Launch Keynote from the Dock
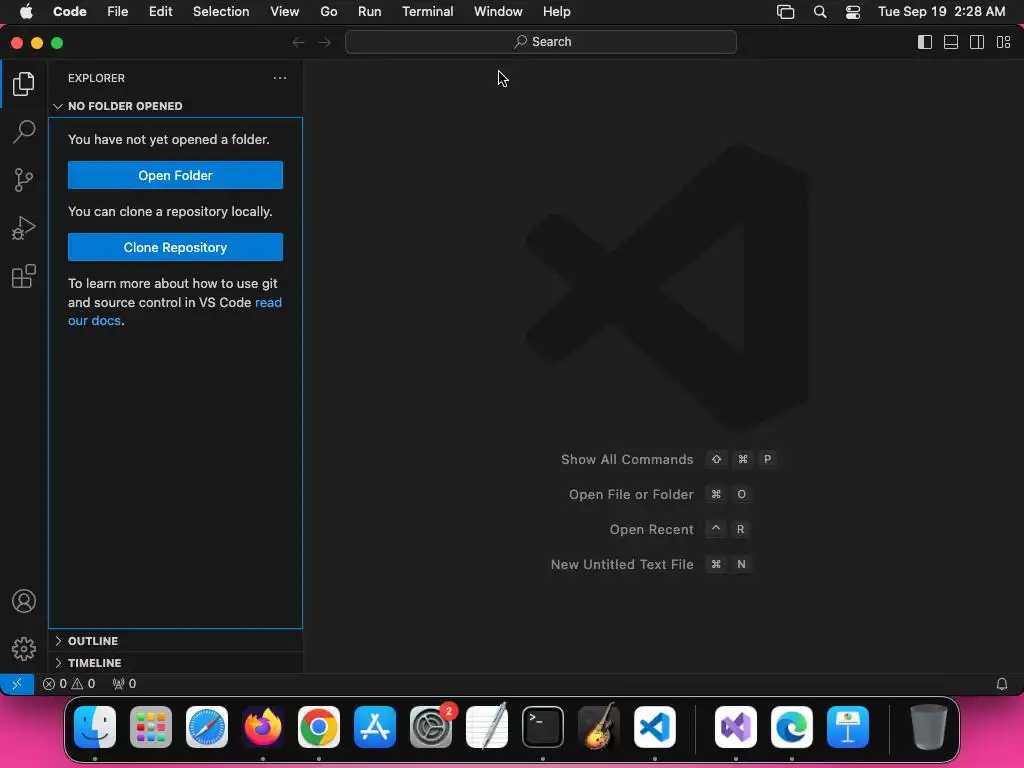Image resolution: width=1024 pixels, height=768 pixels. tap(848, 727)
